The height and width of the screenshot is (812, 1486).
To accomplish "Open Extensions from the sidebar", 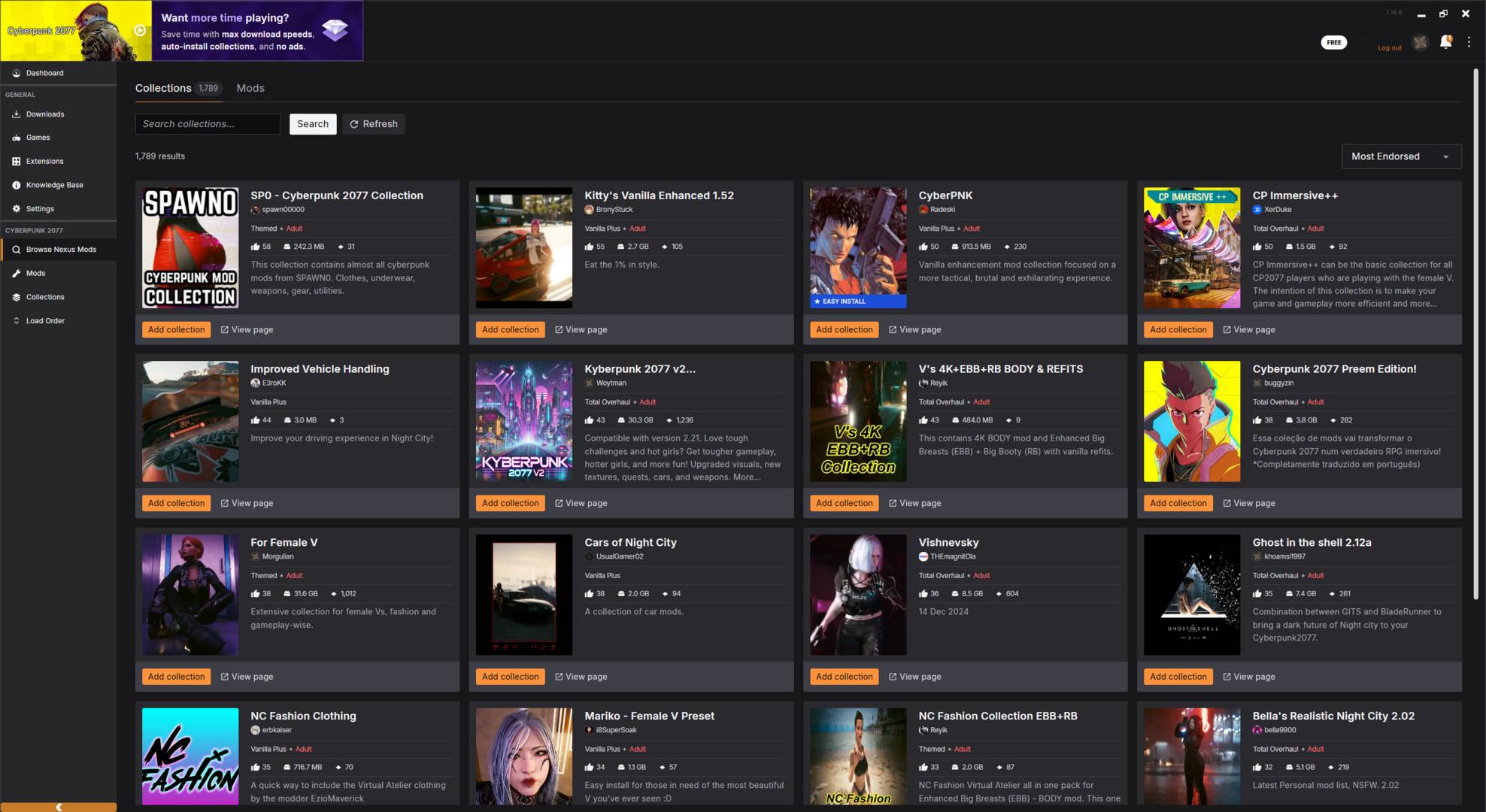I will [x=44, y=161].
